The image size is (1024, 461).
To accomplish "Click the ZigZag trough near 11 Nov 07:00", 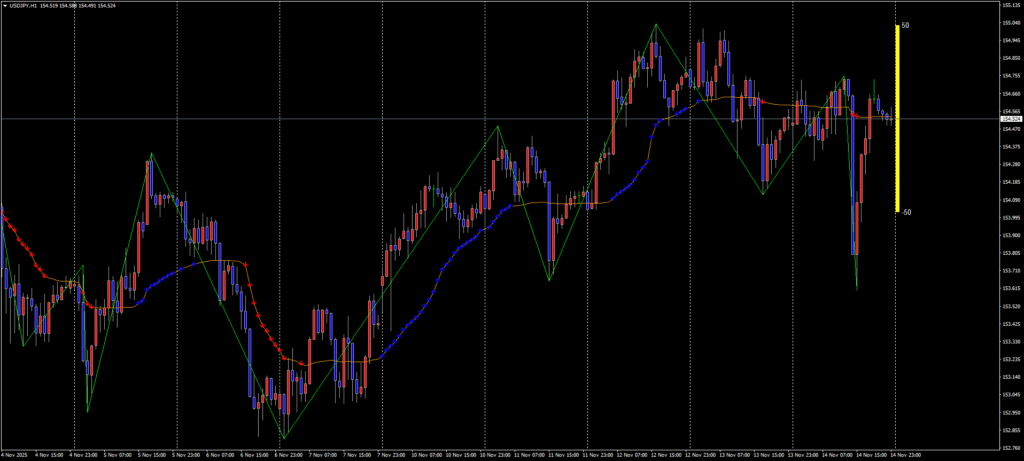I will point(550,280).
